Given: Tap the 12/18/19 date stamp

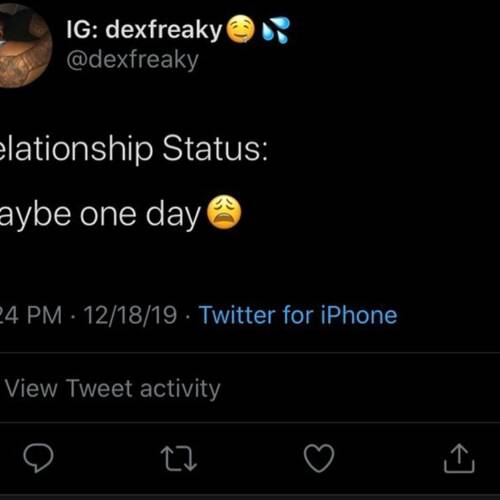Looking at the screenshot, I should click(130, 315).
